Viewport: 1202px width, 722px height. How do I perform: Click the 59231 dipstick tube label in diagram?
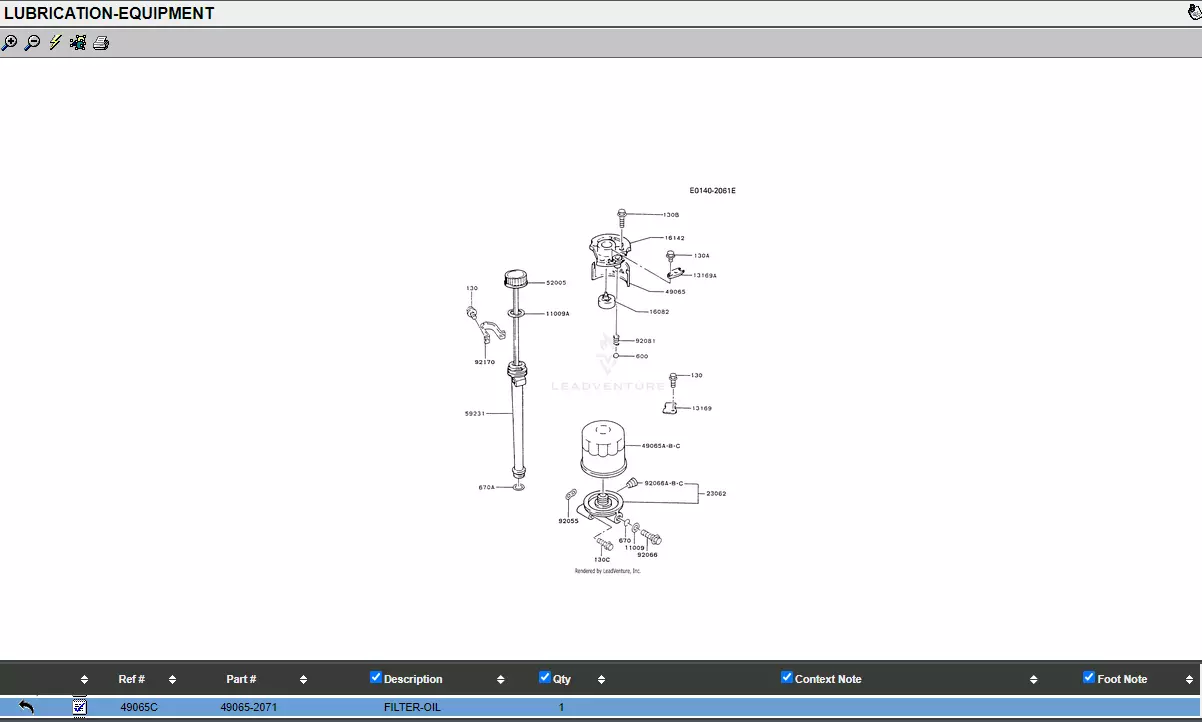474,413
